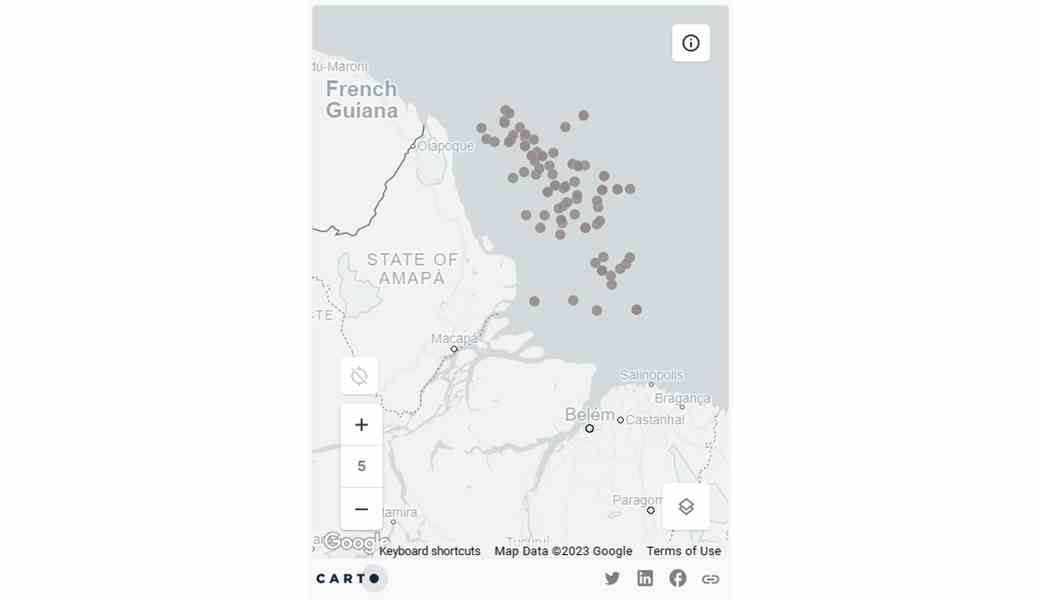Open the map layers selector
The image size is (1040, 600).
[686, 507]
